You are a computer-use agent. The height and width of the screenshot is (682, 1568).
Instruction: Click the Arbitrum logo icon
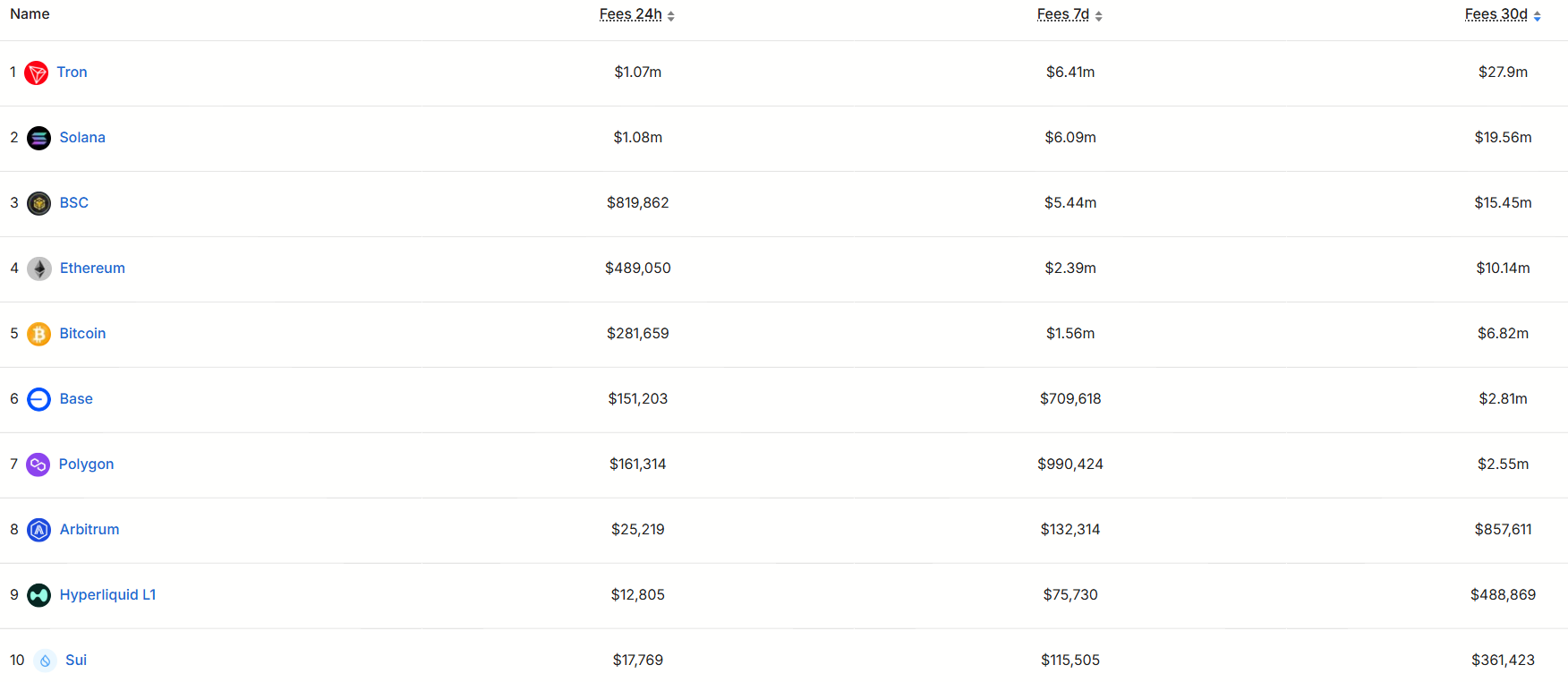38,530
